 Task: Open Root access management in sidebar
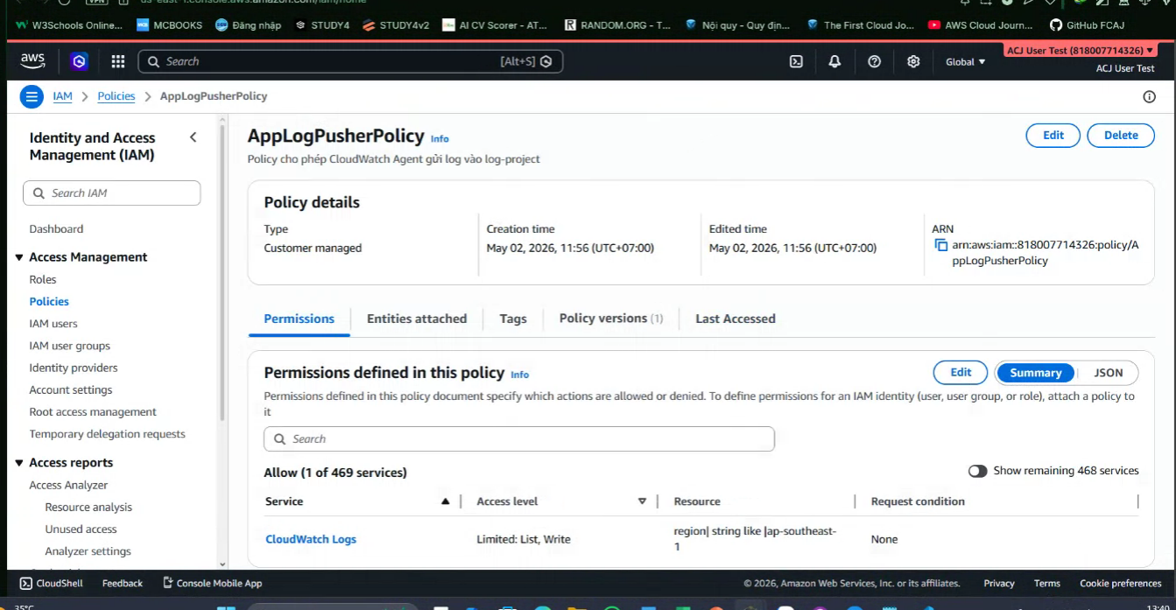point(93,412)
